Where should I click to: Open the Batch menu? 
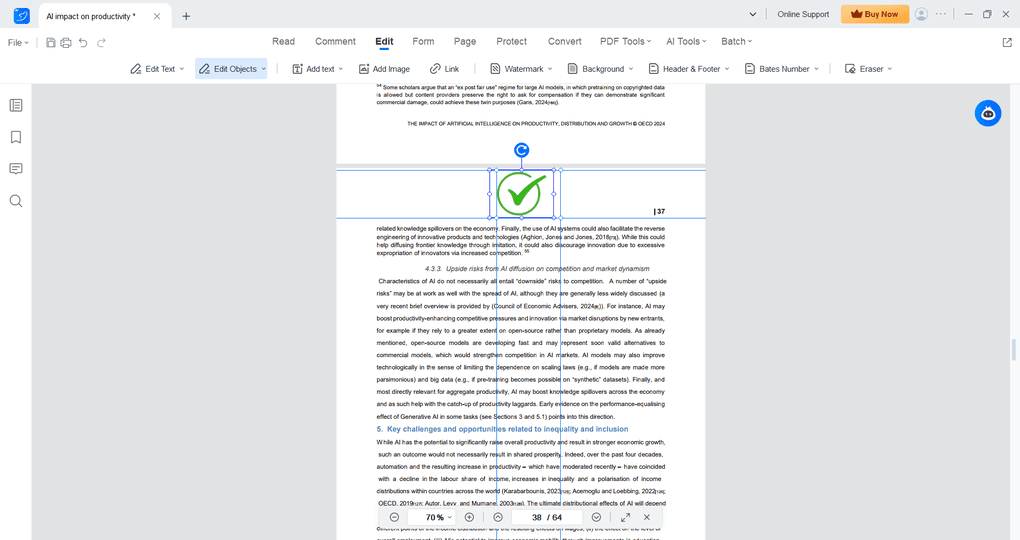736,42
